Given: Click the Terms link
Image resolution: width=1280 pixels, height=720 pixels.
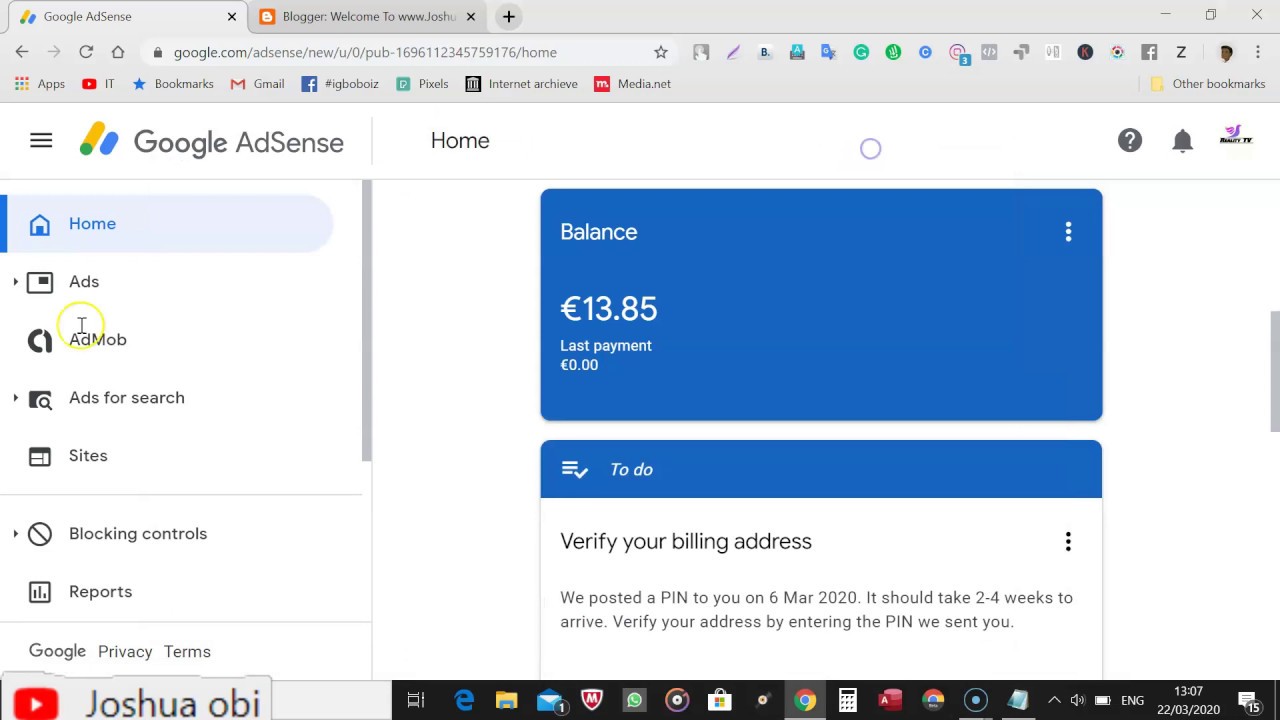Looking at the screenshot, I should tap(187, 652).
